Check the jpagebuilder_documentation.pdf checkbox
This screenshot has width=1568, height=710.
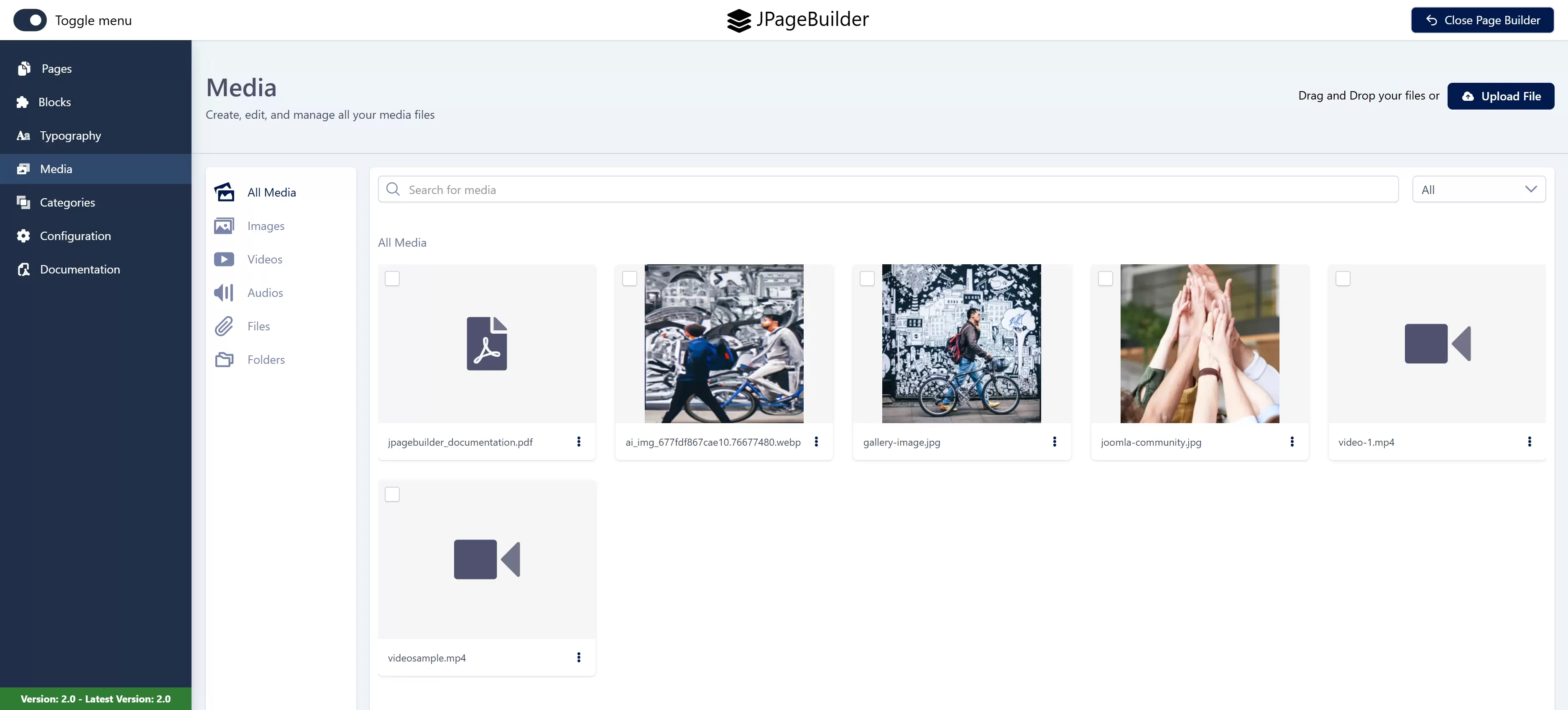point(392,279)
